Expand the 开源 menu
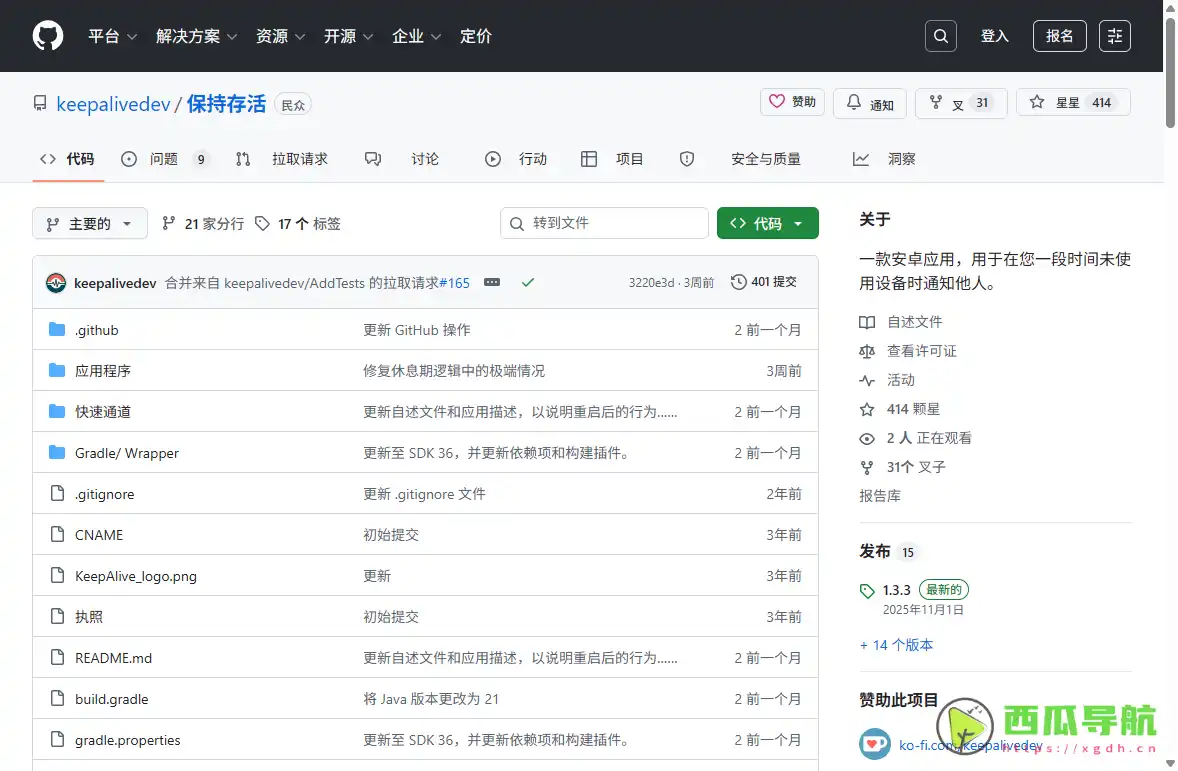Screen dimensions: 1178x771 click(x=348, y=36)
